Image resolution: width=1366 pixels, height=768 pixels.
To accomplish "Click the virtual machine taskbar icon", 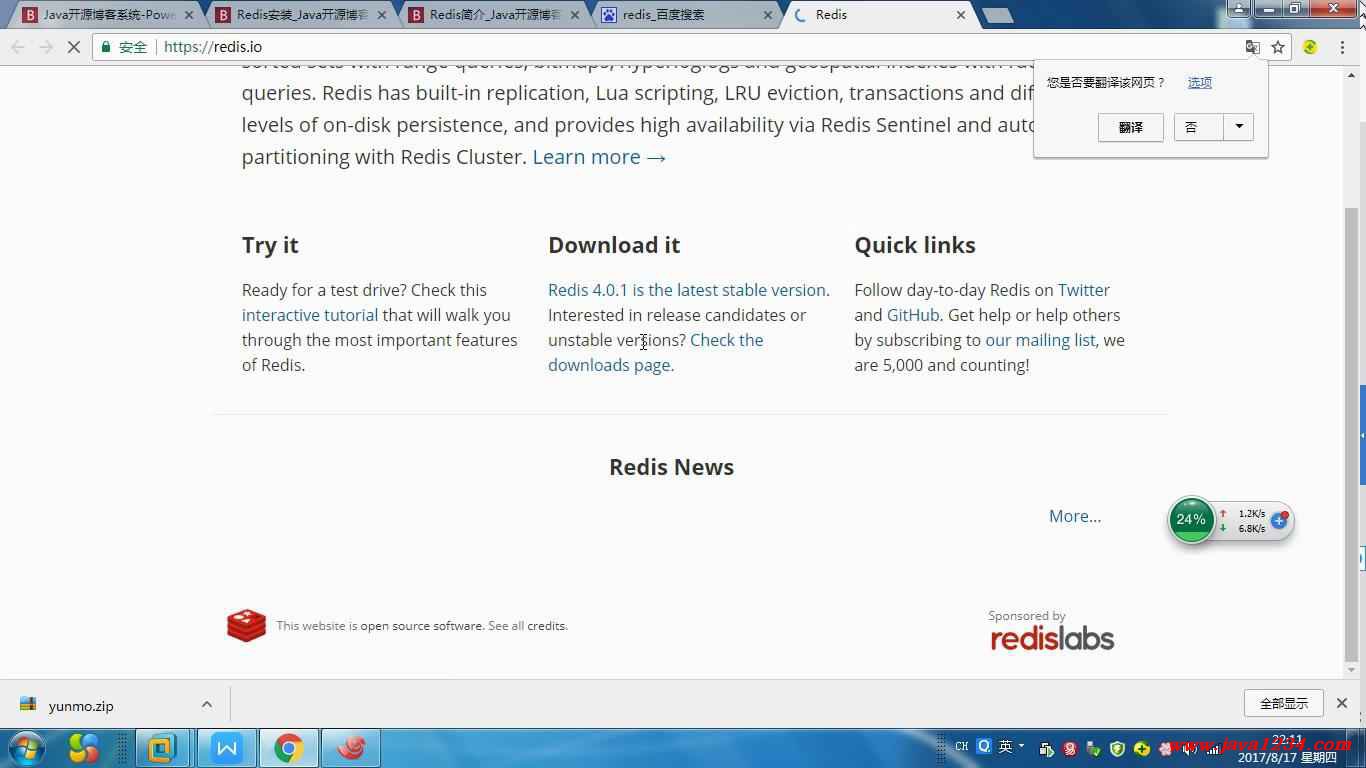I will click(x=162, y=748).
